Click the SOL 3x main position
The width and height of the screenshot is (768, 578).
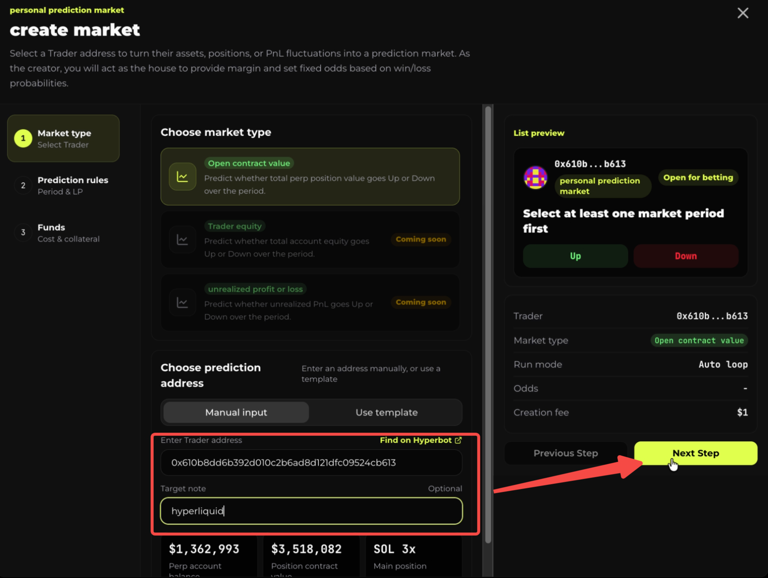pos(395,549)
